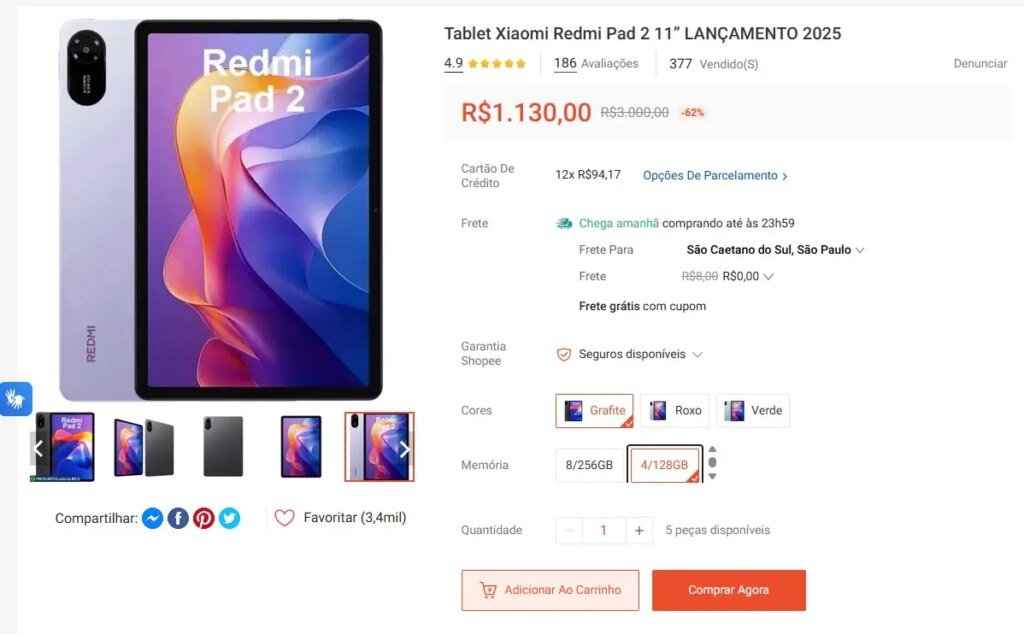Expand the São Caetano do Sul location dropdown

coord(775,250)
